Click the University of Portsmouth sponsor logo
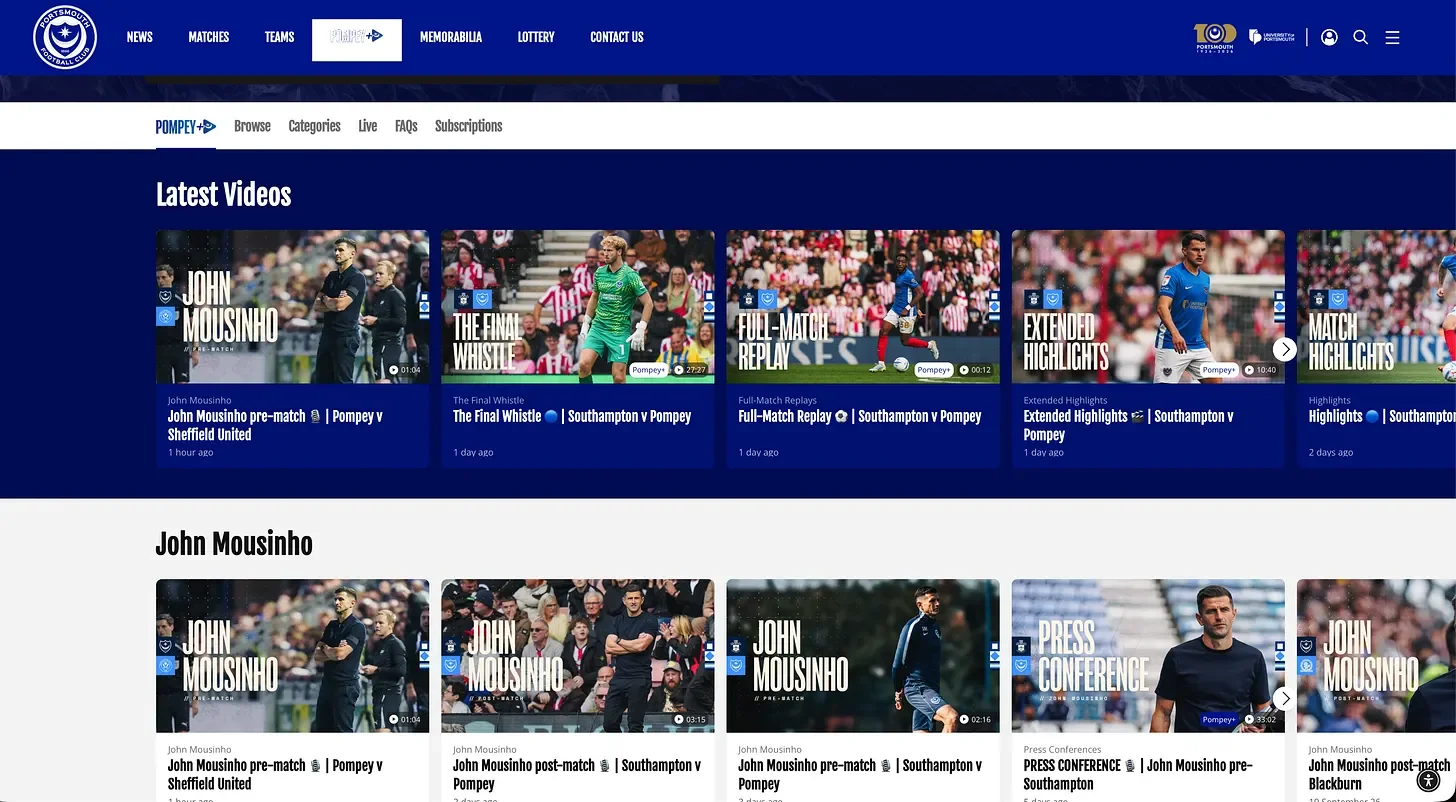1456x802 pixels. click(x=1272, y=37)
